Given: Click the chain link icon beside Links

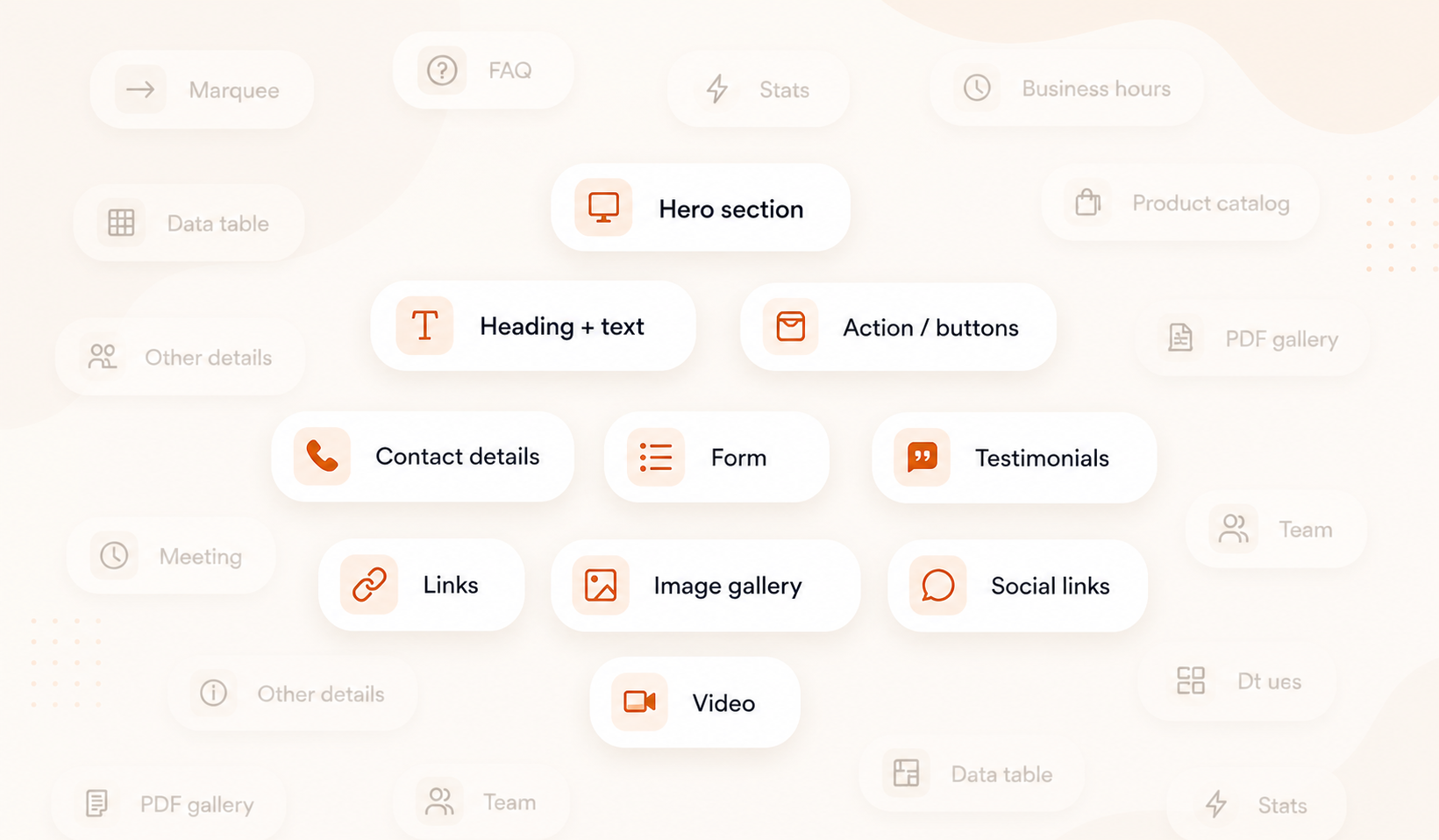Looking at the screenshot, I should click(369, 584).
